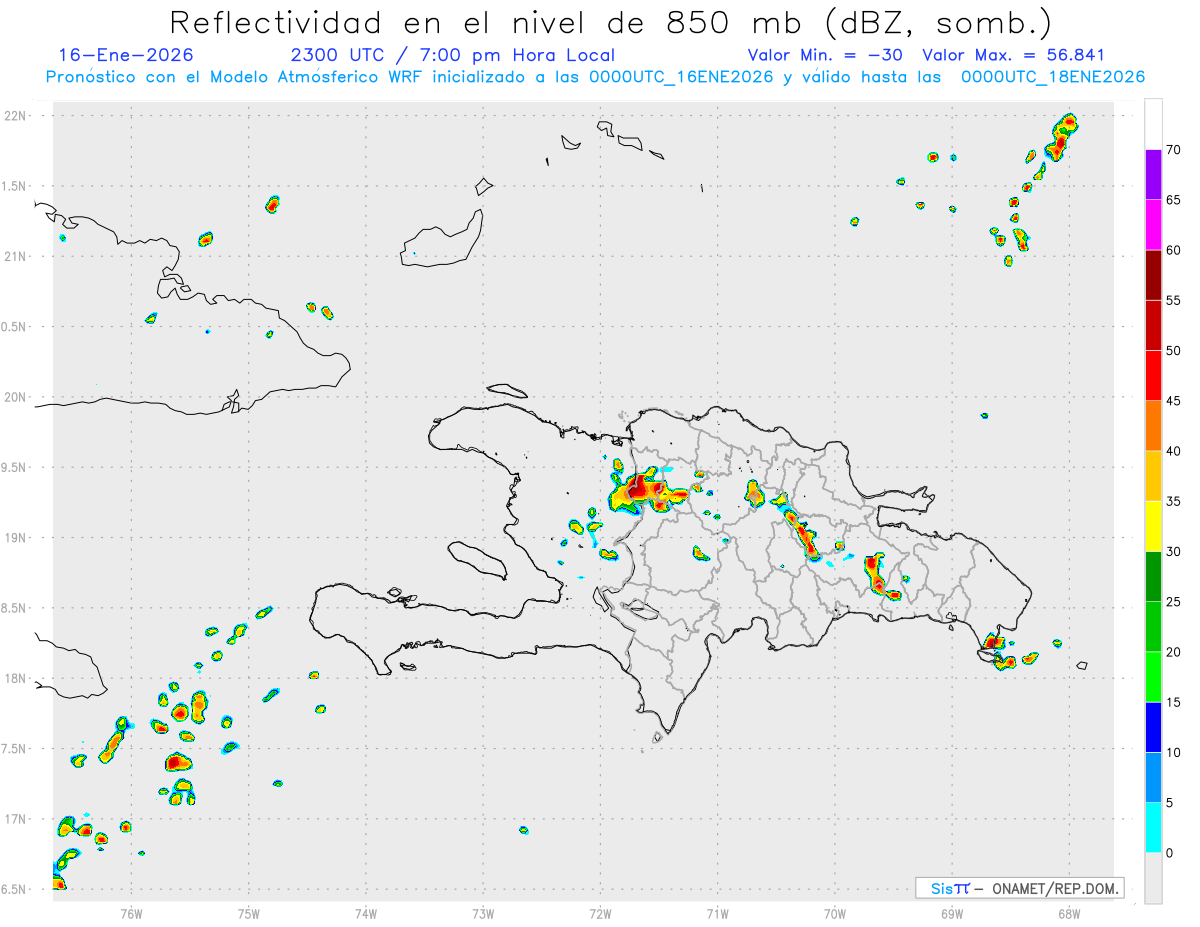This screenshot has width=1200, height=927.
Task: Click the latitude axis label "18N"
Action: click(16, 679)
